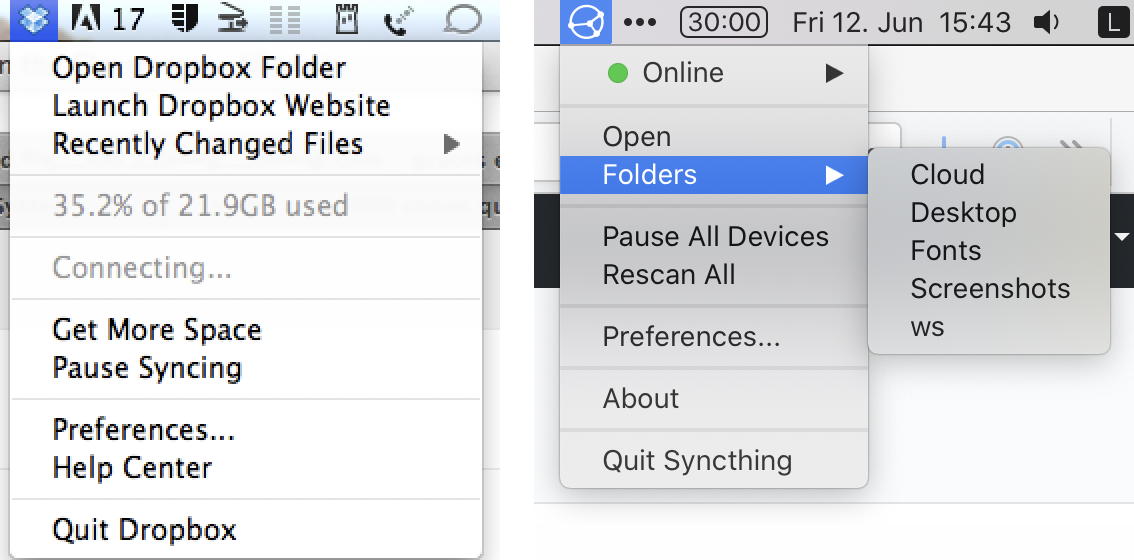Expand the Recently Changed Files submenu
This screenshot has height=560, width=1134.
point(451,144)
